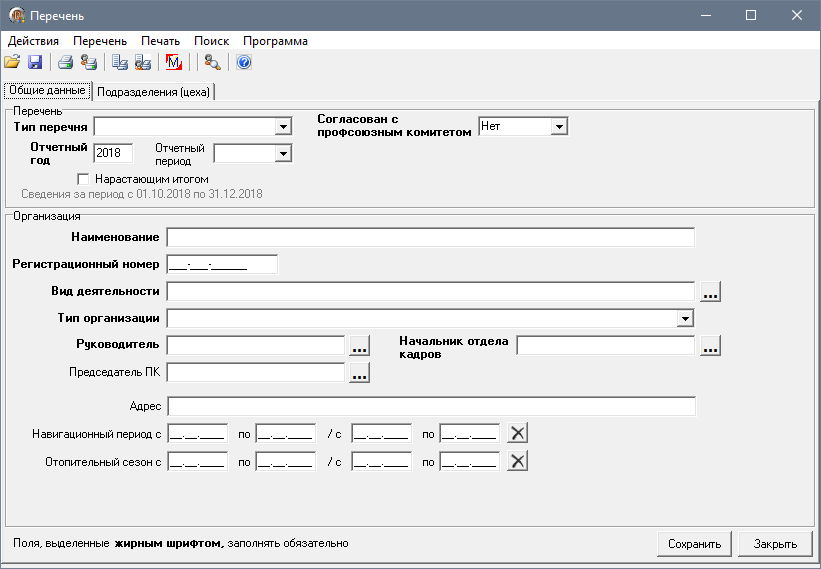Pick Руководитель via its ellipsis button
The image size is (821, 569).
[x=359, y=345]
